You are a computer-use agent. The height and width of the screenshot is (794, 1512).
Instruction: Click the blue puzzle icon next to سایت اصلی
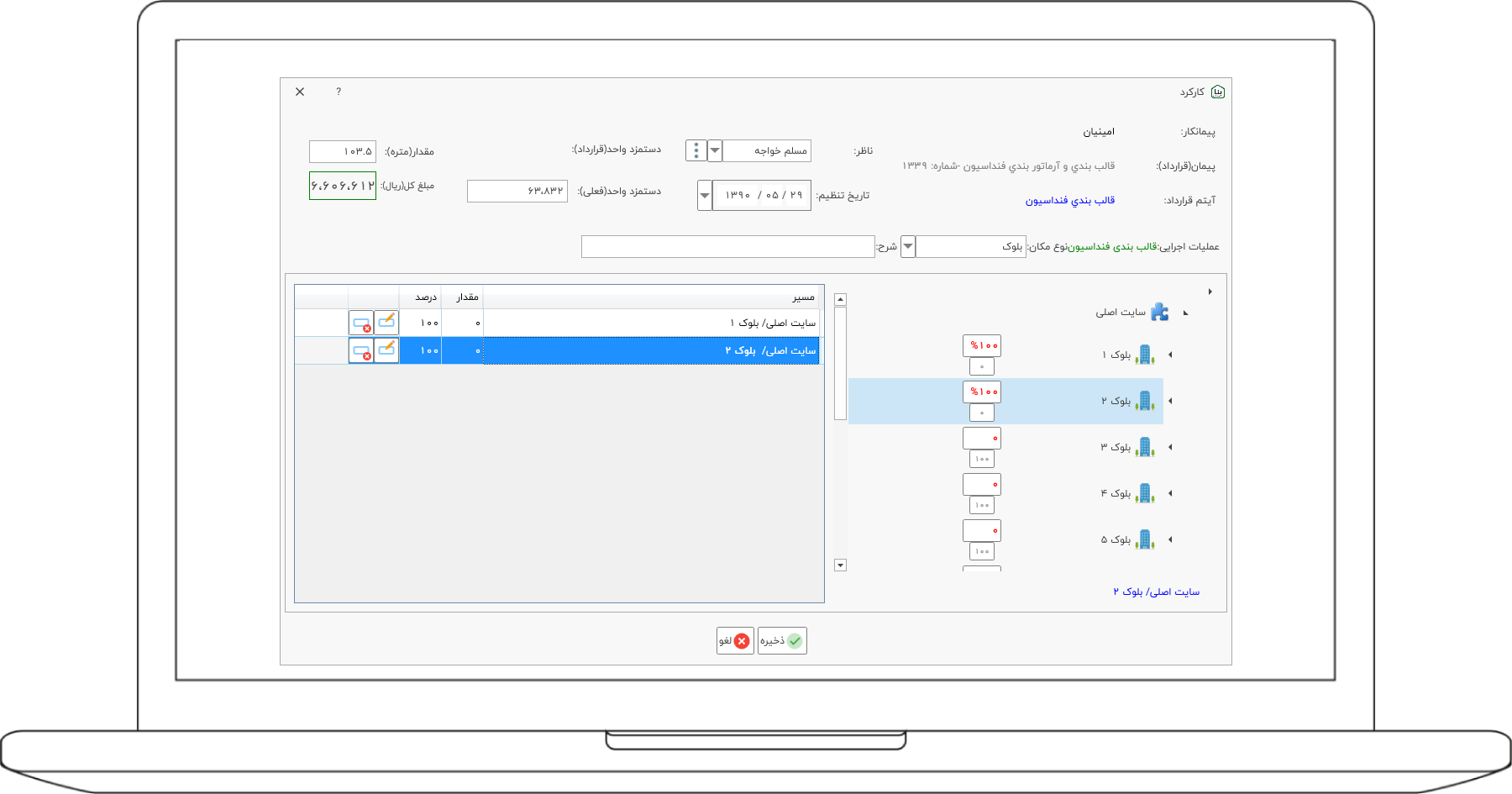pyautogui.click(x=1160, y=312)
